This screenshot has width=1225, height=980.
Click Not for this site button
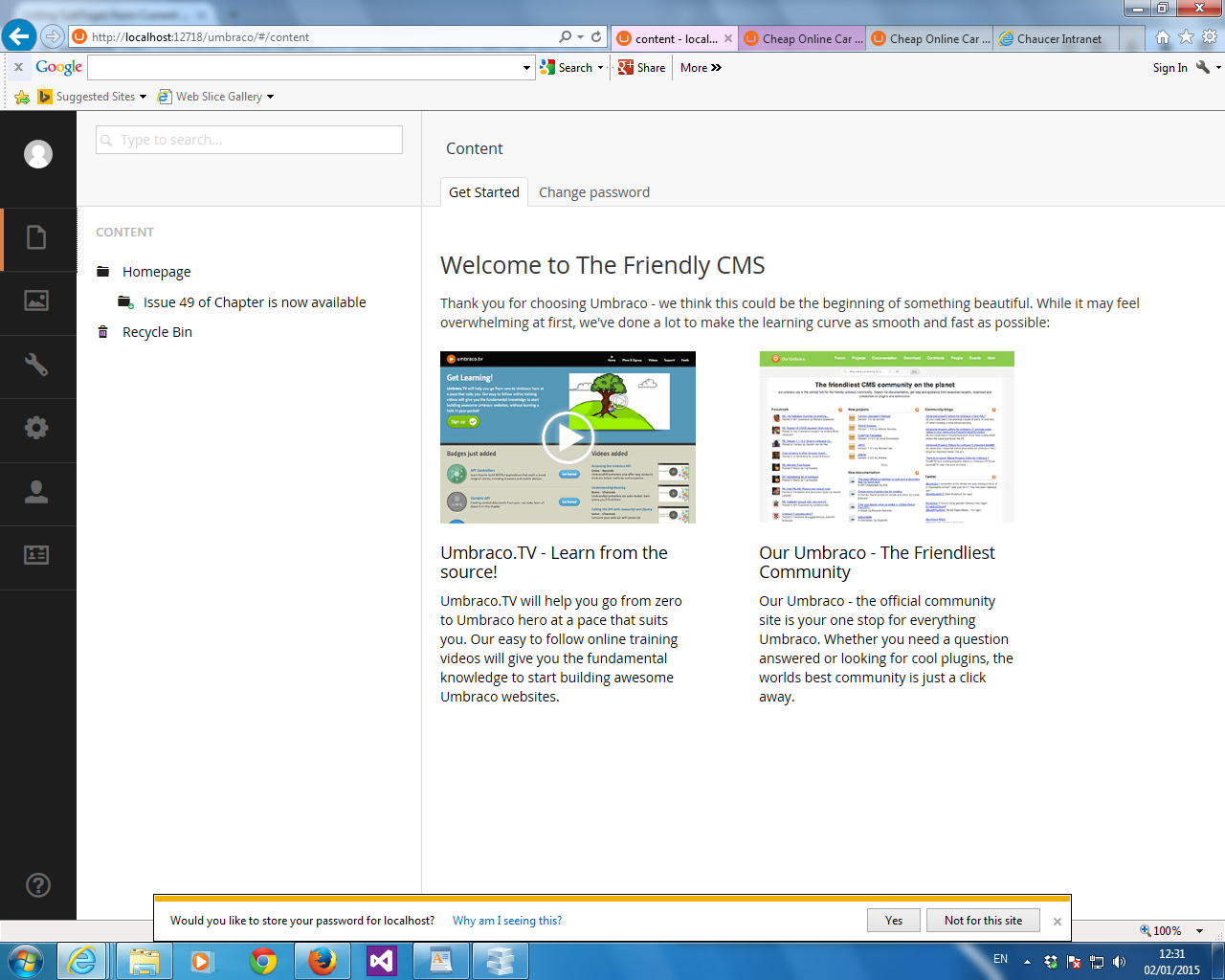click(x=983, y=920)
